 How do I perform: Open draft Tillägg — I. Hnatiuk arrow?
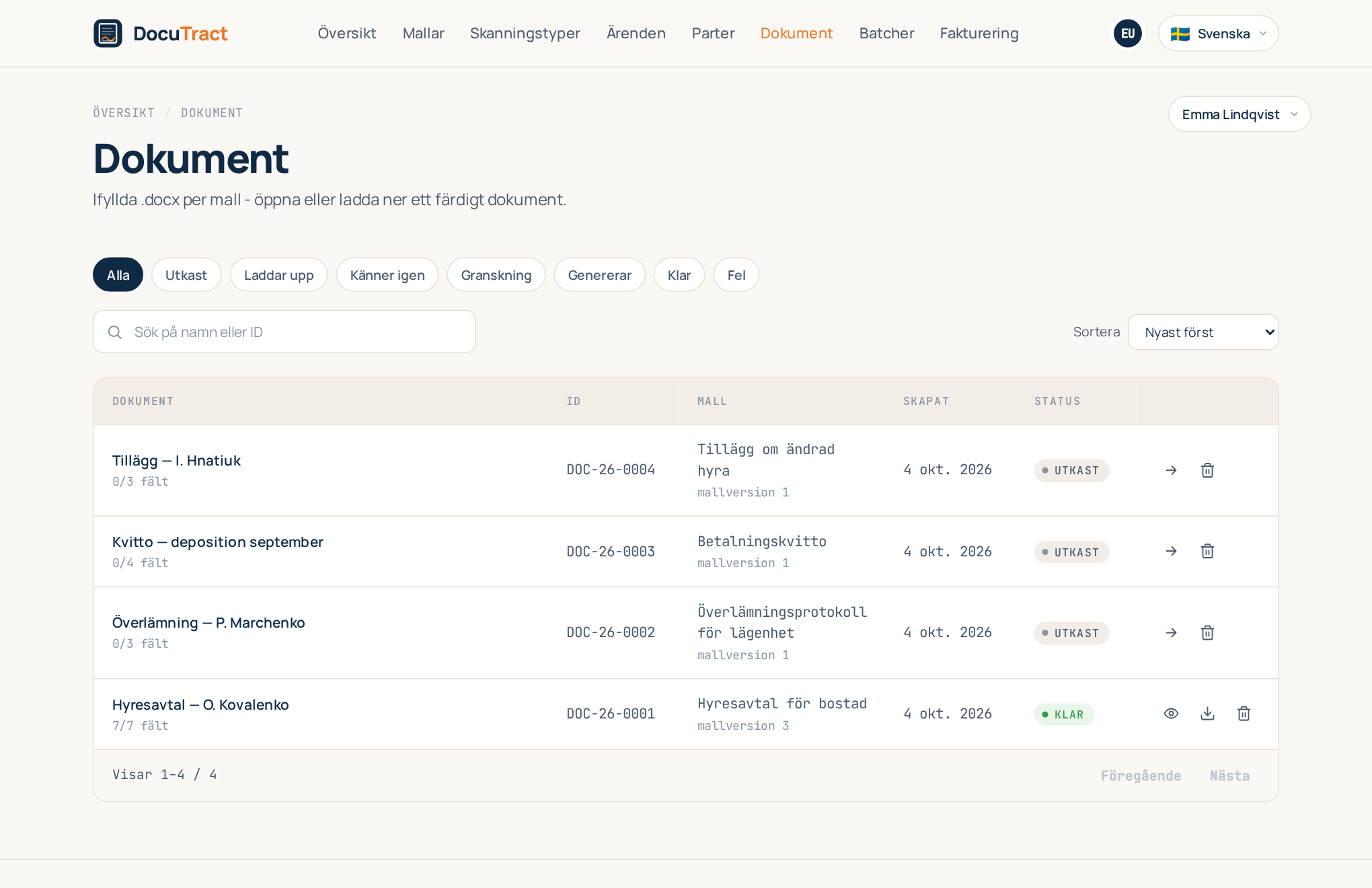1171,470
